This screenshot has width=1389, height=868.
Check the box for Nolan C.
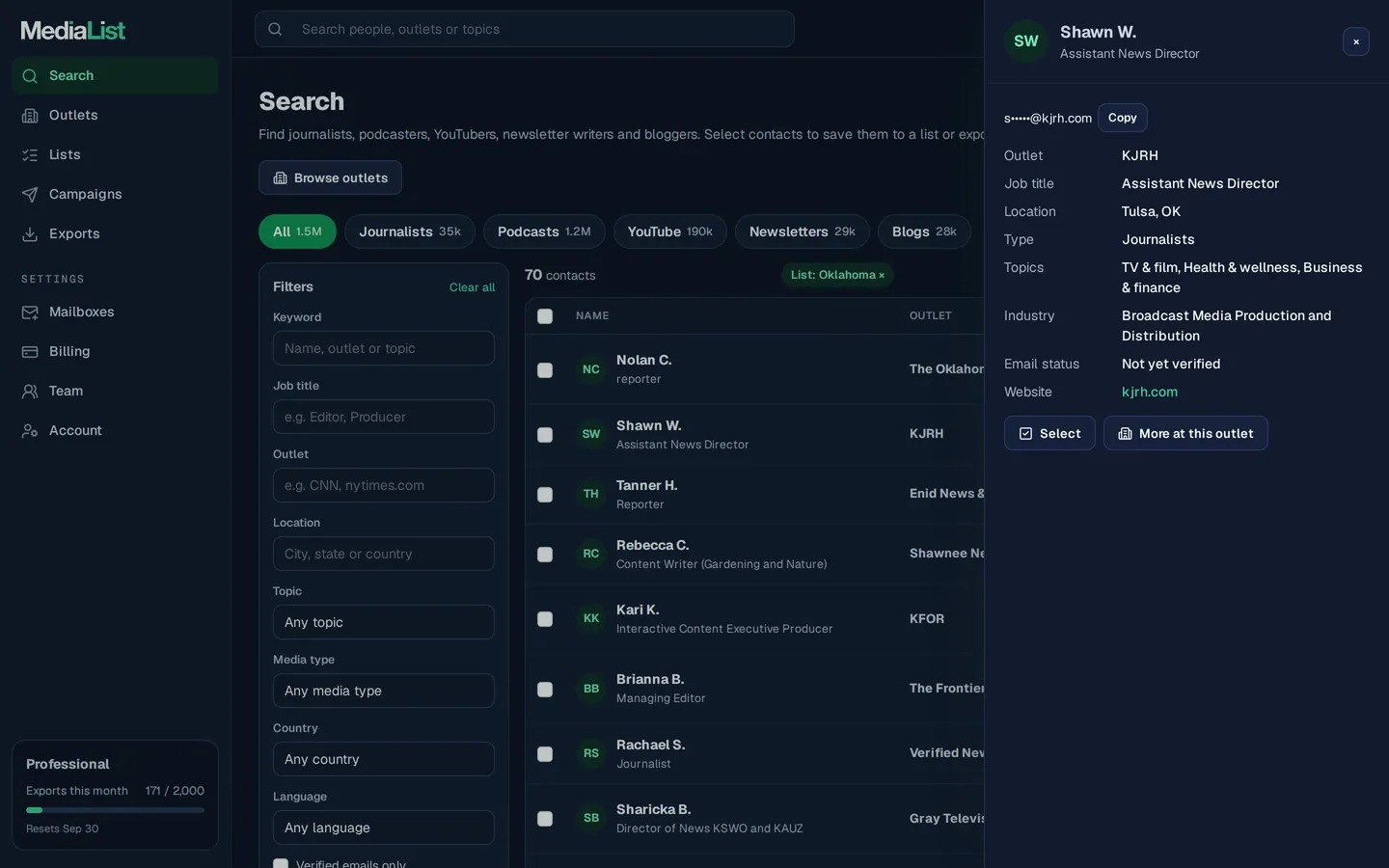point(545,370)
